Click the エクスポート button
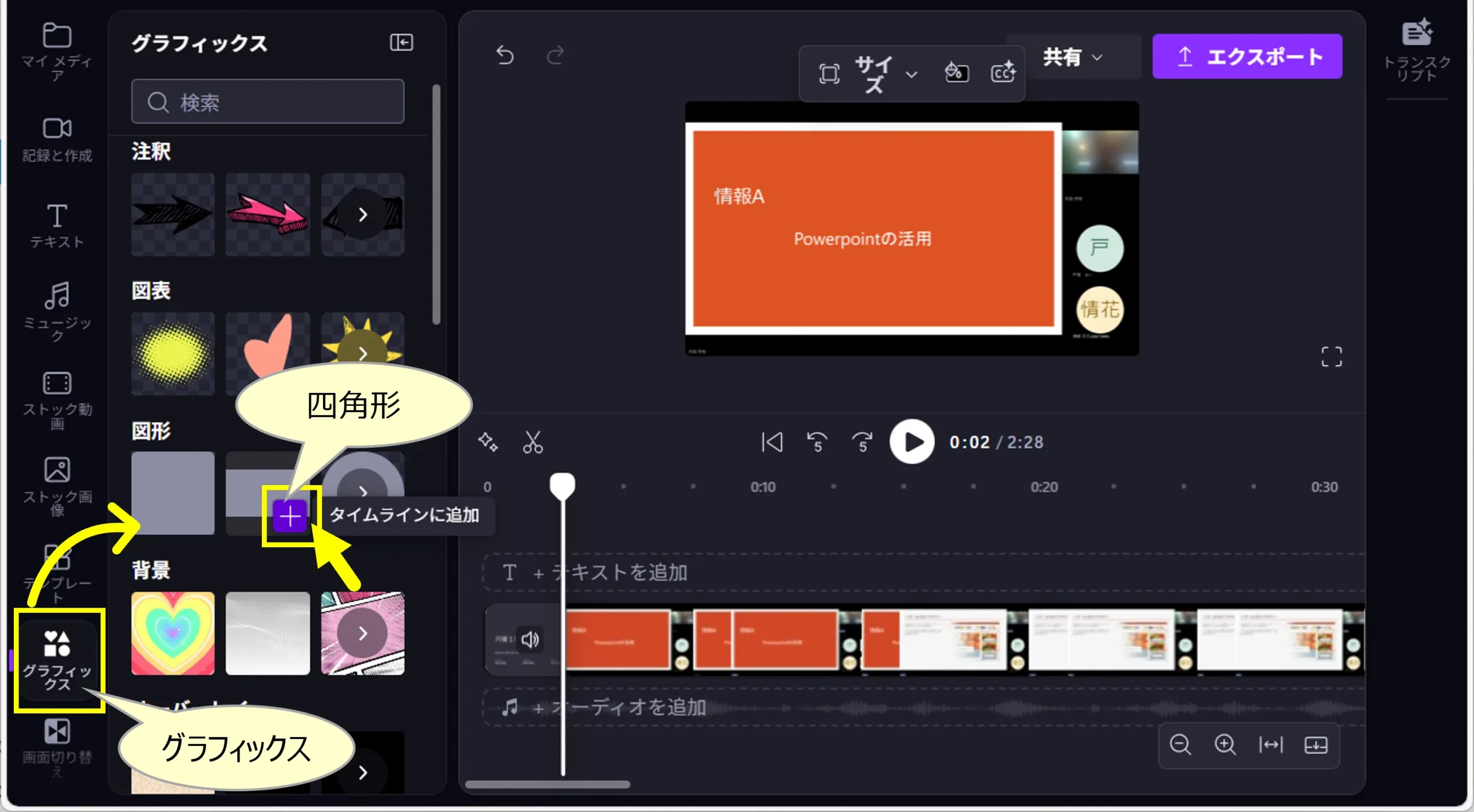Image resolution: width=1474 pixels, height=812 pixels. [1247, 56]
